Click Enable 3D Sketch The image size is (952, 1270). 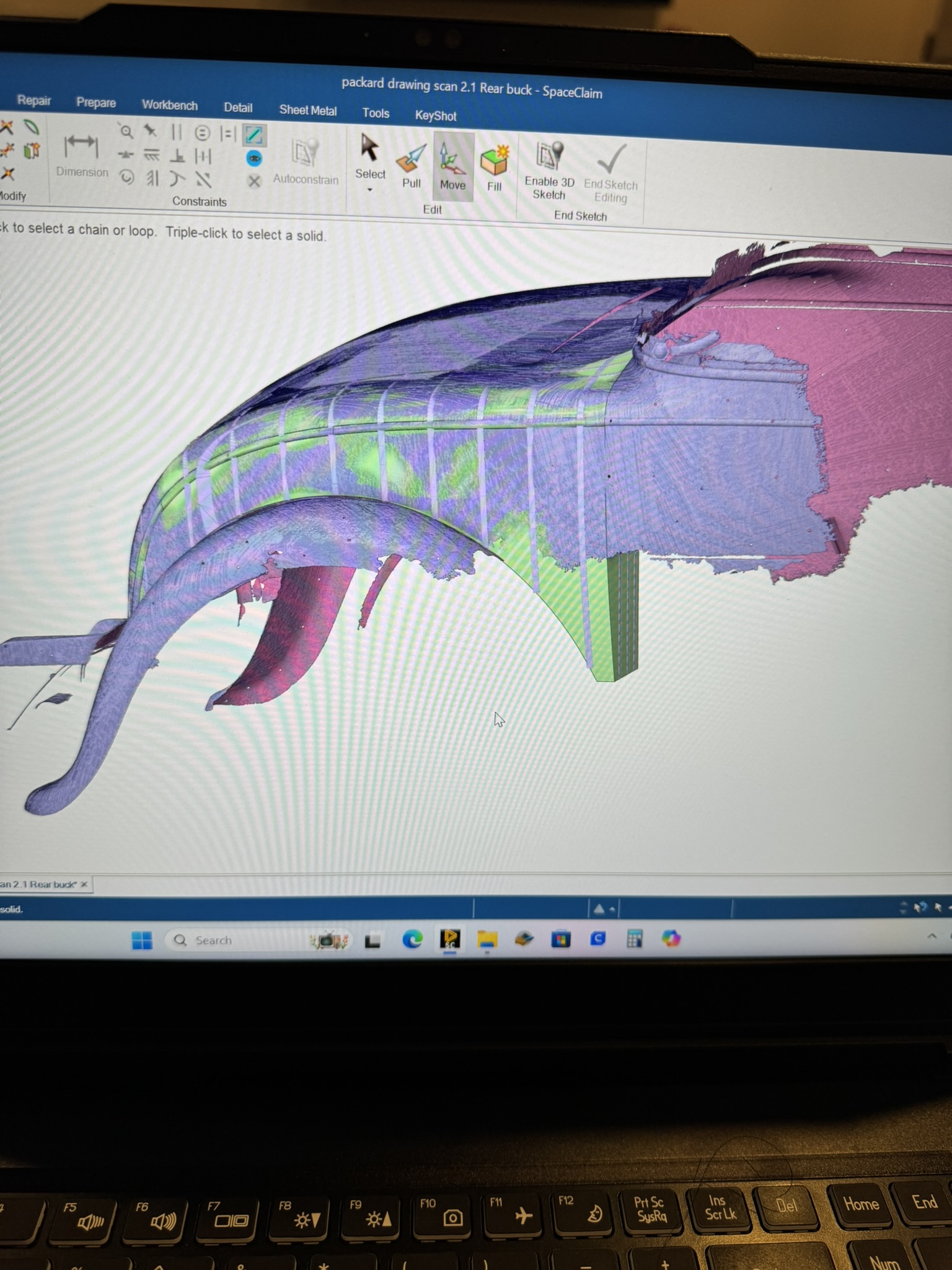click(x=549, y=171)
